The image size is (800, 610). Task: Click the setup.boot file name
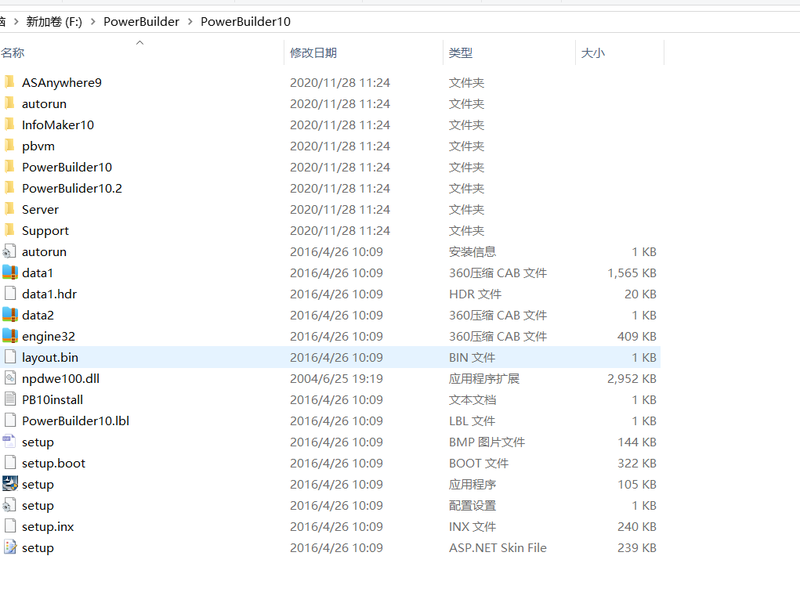point(54,463)
